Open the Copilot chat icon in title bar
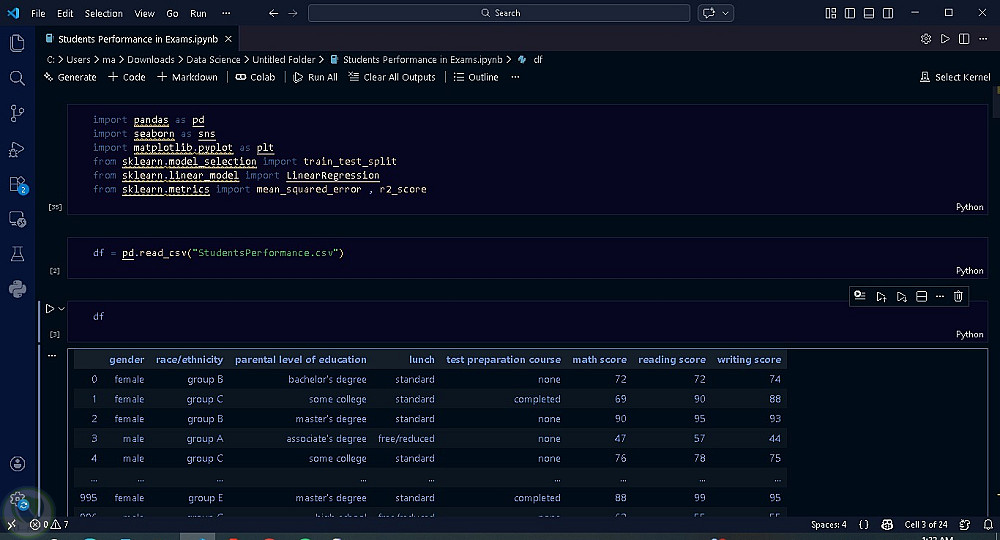Screen dimensions: 1000x540 (709, 13)
